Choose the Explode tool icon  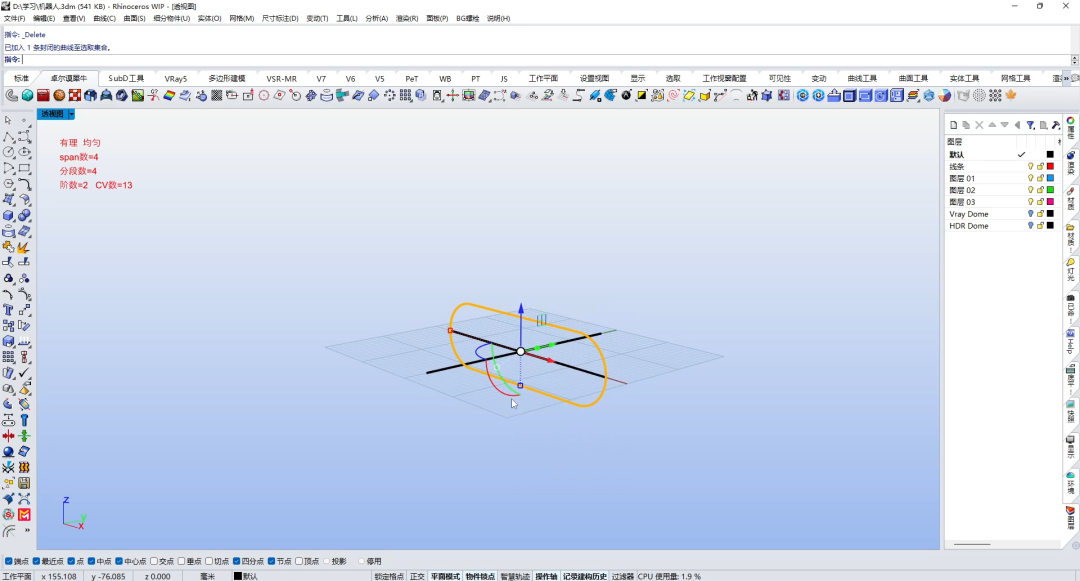(24, 247)
